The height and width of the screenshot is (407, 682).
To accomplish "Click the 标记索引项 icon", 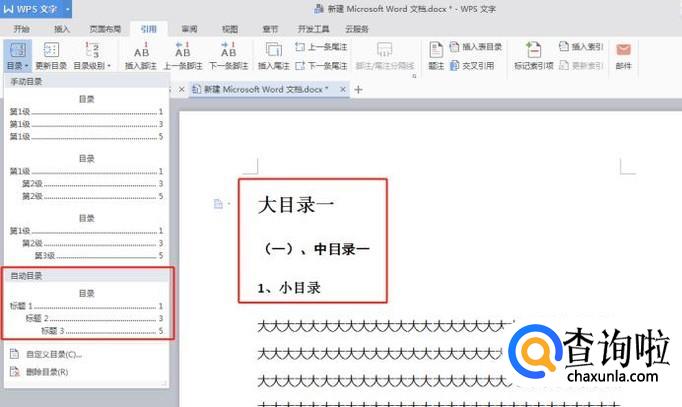I will [x=533, y=50].
